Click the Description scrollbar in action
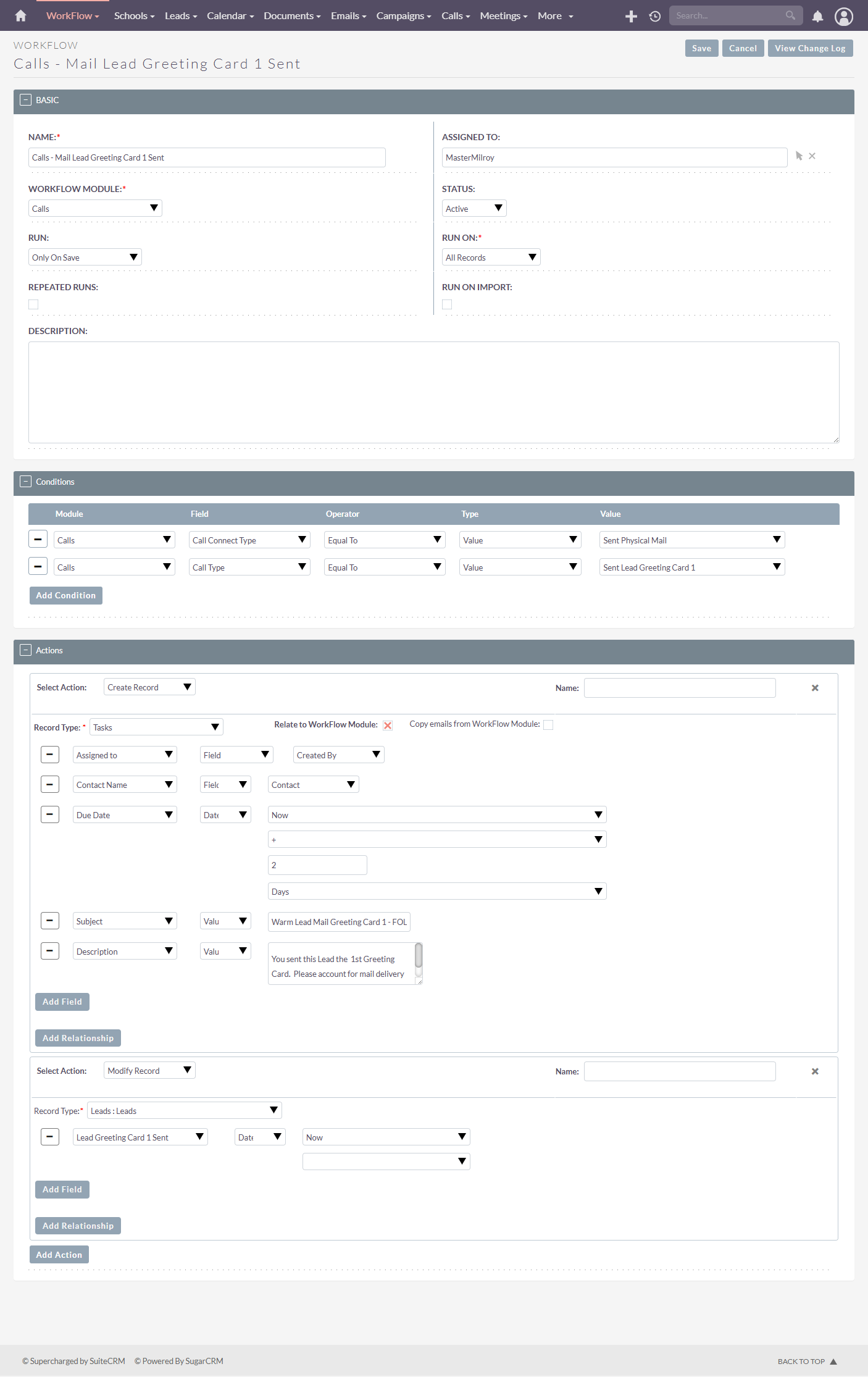Screen dimensions: 868x1377 419,956
